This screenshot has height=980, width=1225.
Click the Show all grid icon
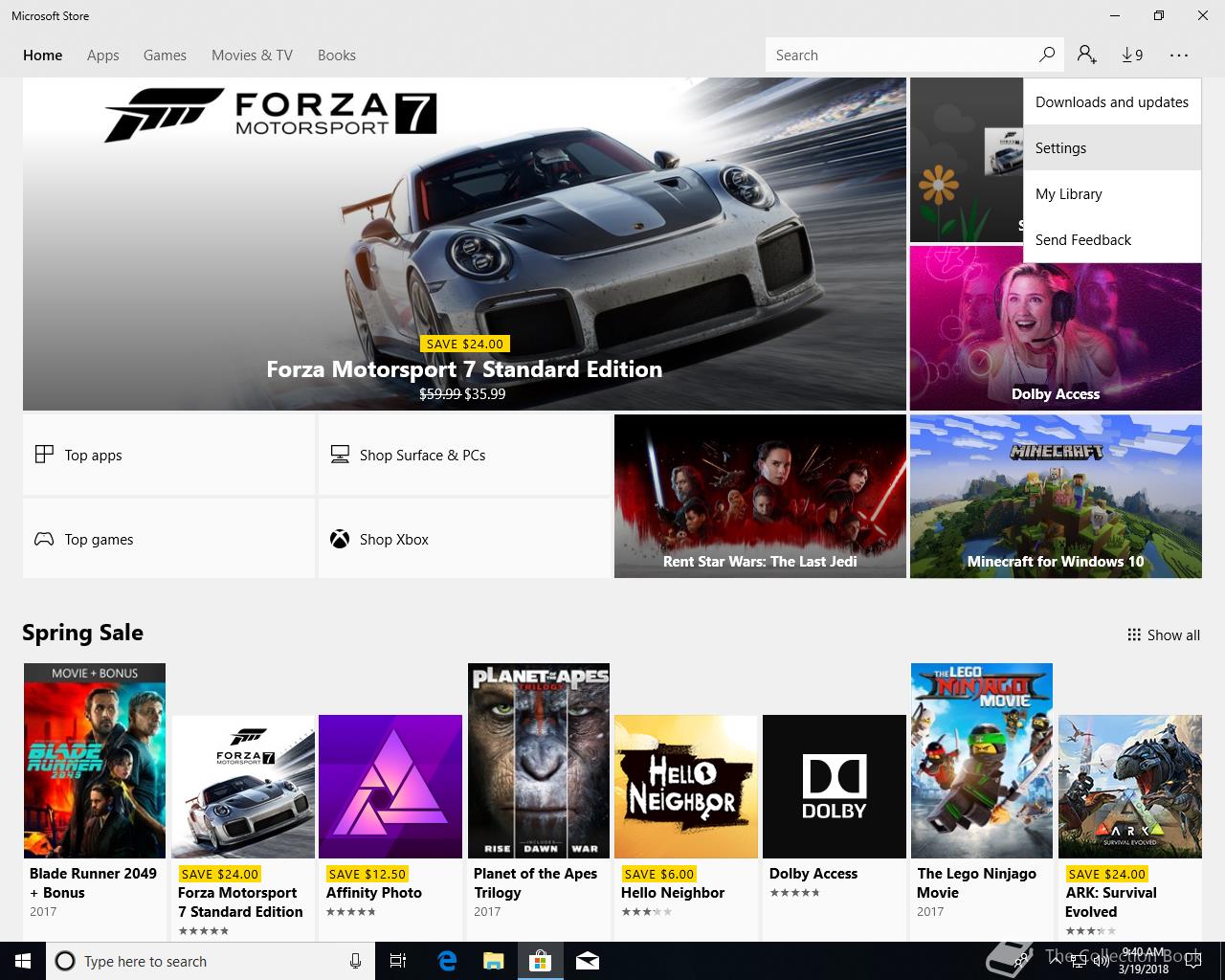[x=1134, y=635]
